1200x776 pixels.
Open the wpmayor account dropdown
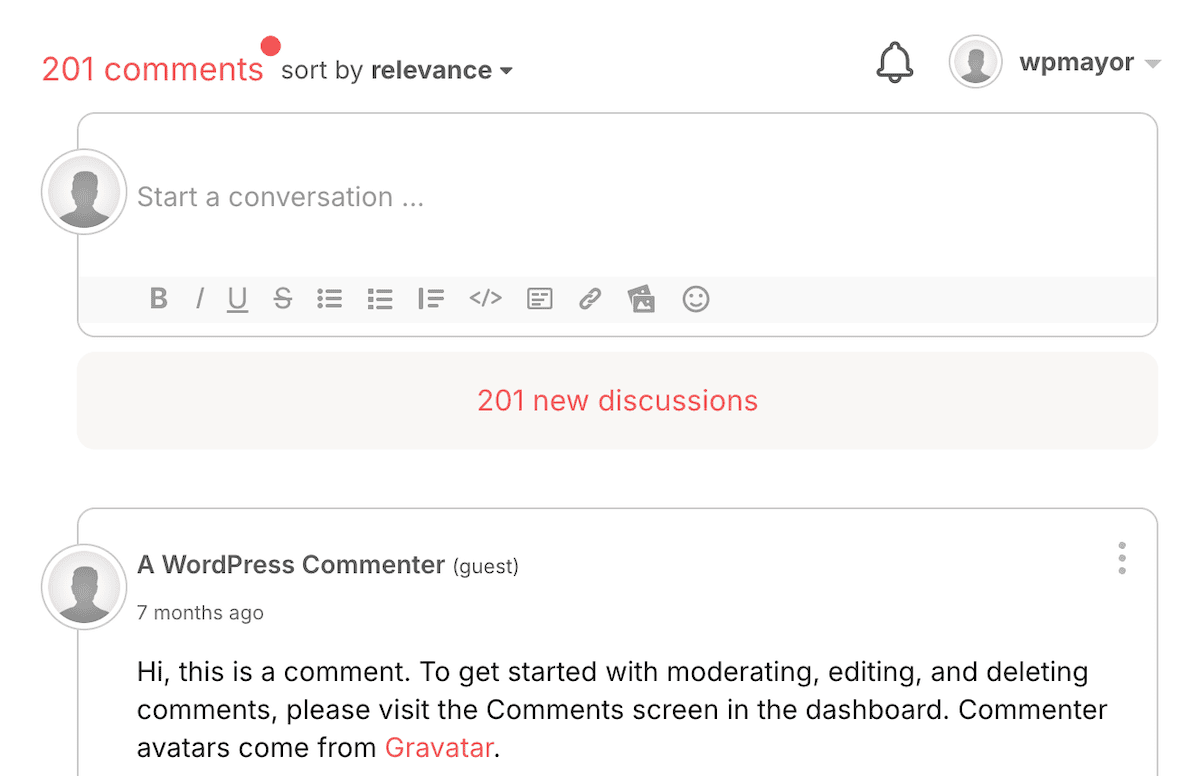[x=1090, y=63]
